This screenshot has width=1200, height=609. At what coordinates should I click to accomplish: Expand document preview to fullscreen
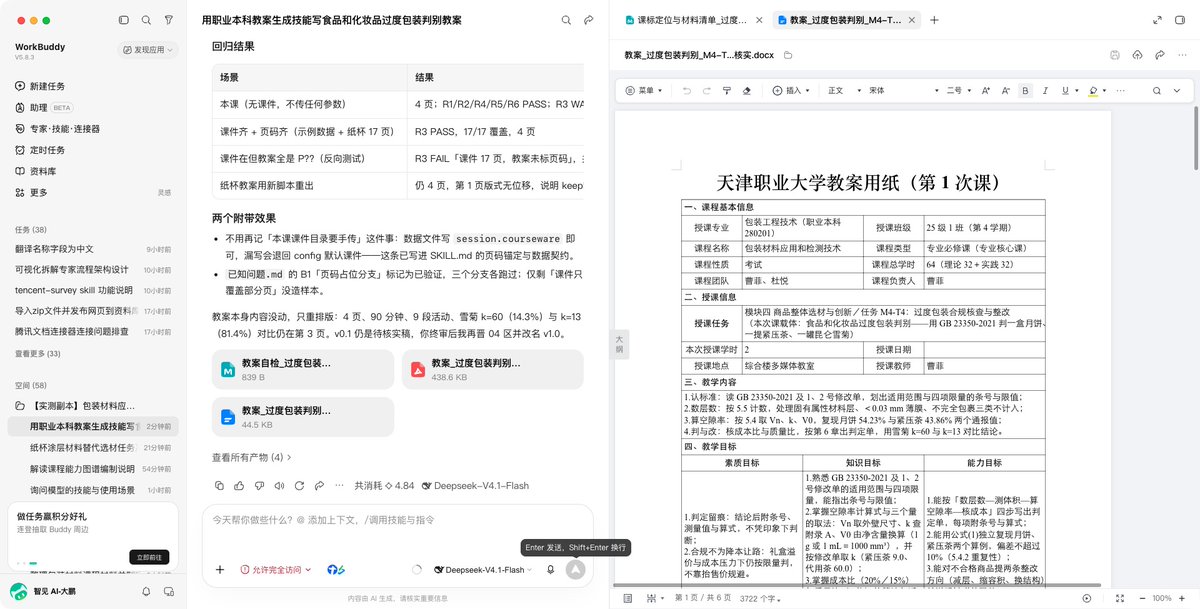[1157, 20]
